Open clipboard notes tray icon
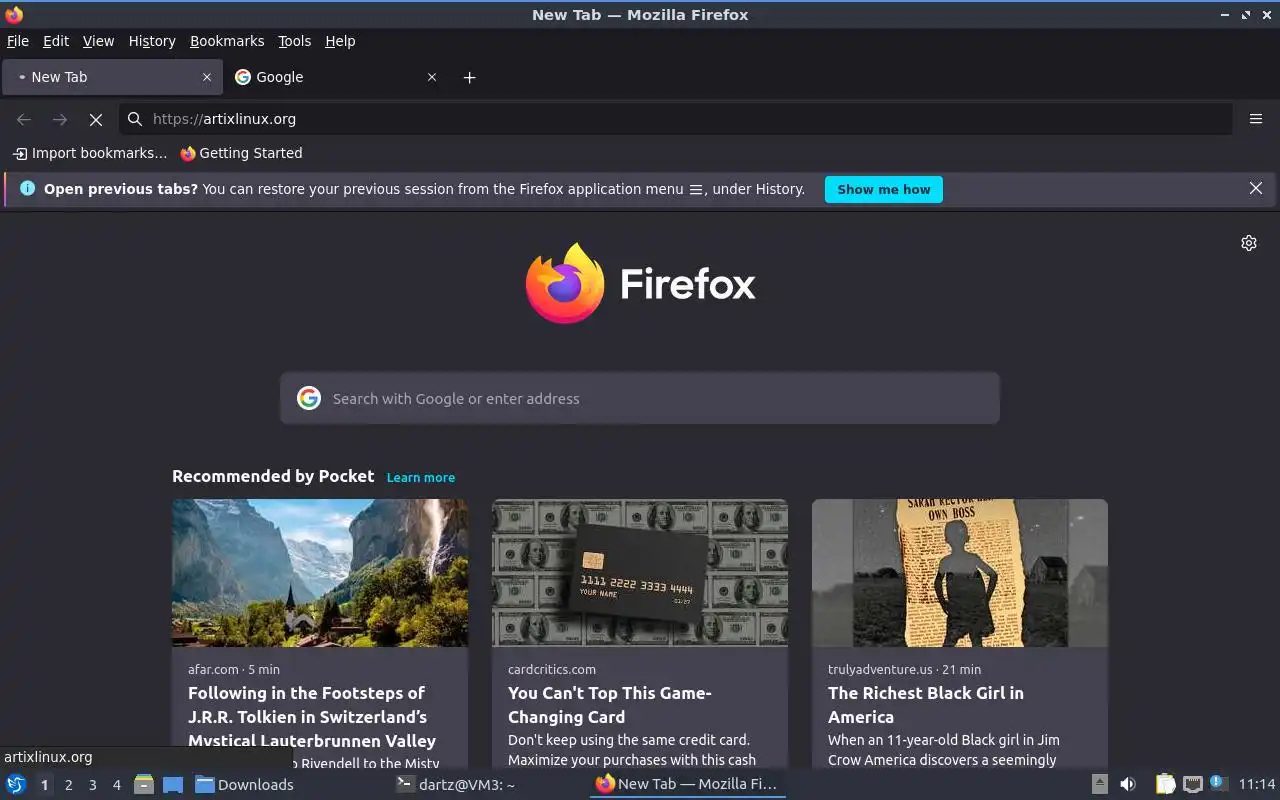 [x=1166, y=784]
